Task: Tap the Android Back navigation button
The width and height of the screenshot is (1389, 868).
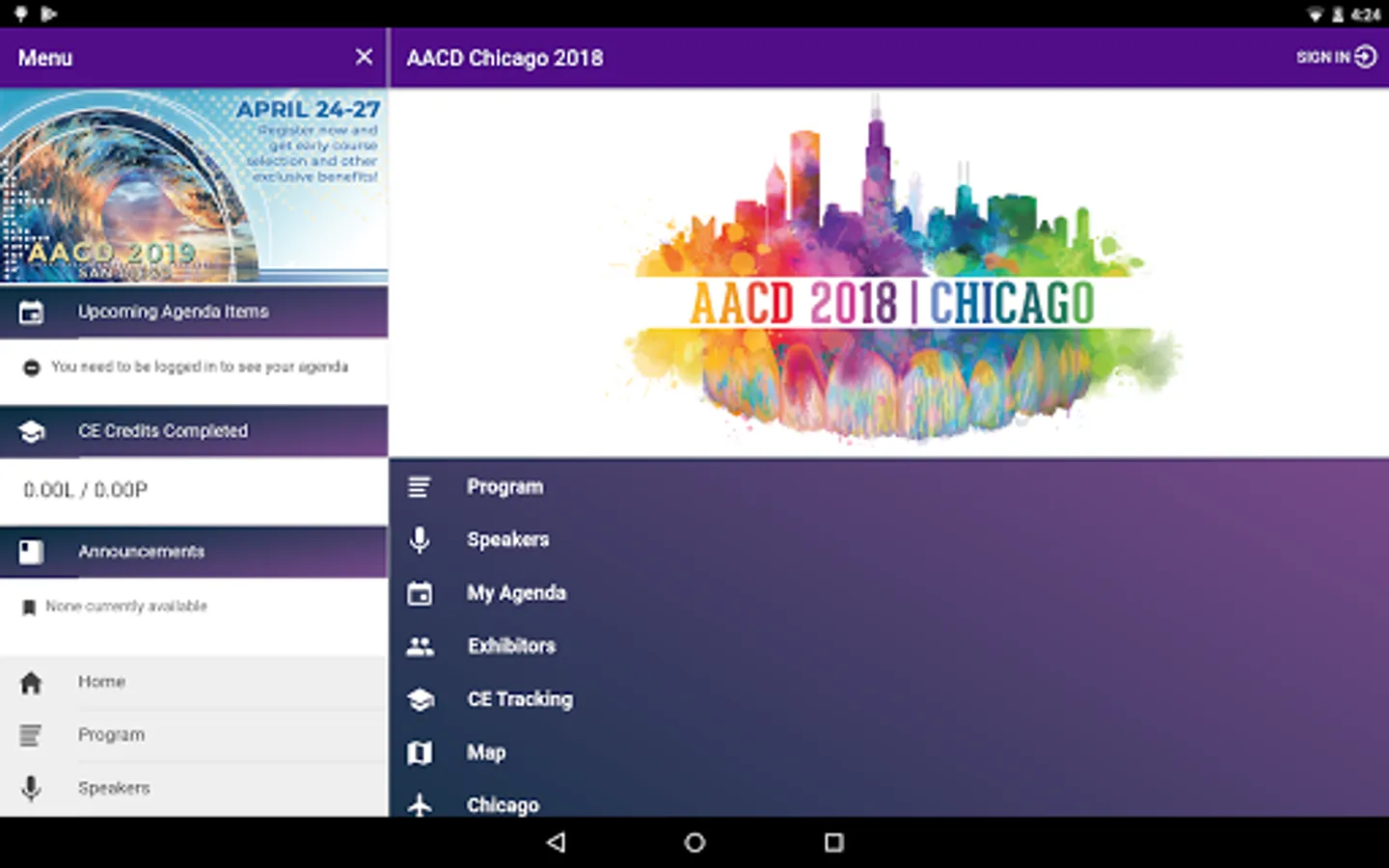Action: tap(556, 842)
